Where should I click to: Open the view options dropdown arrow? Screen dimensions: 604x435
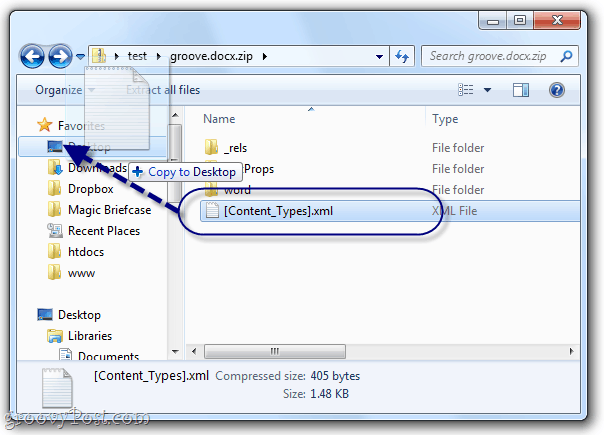[487, 90]
